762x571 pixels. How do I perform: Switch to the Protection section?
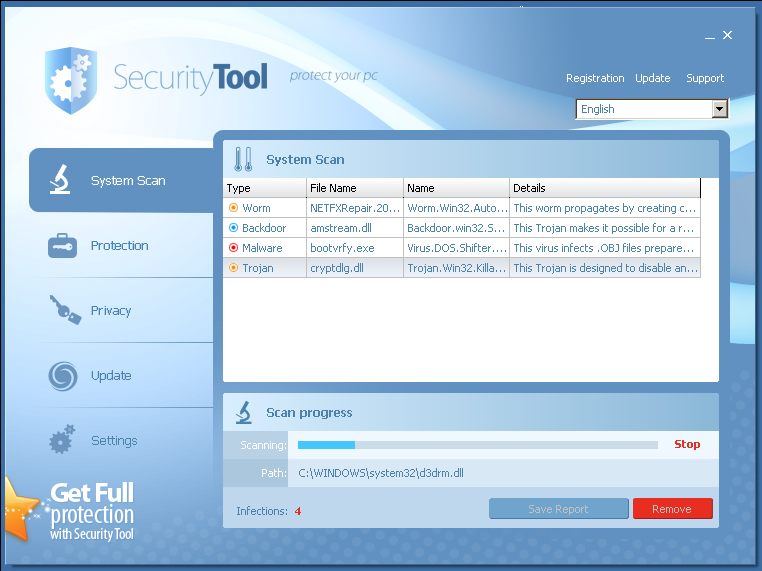coord(120,245)
